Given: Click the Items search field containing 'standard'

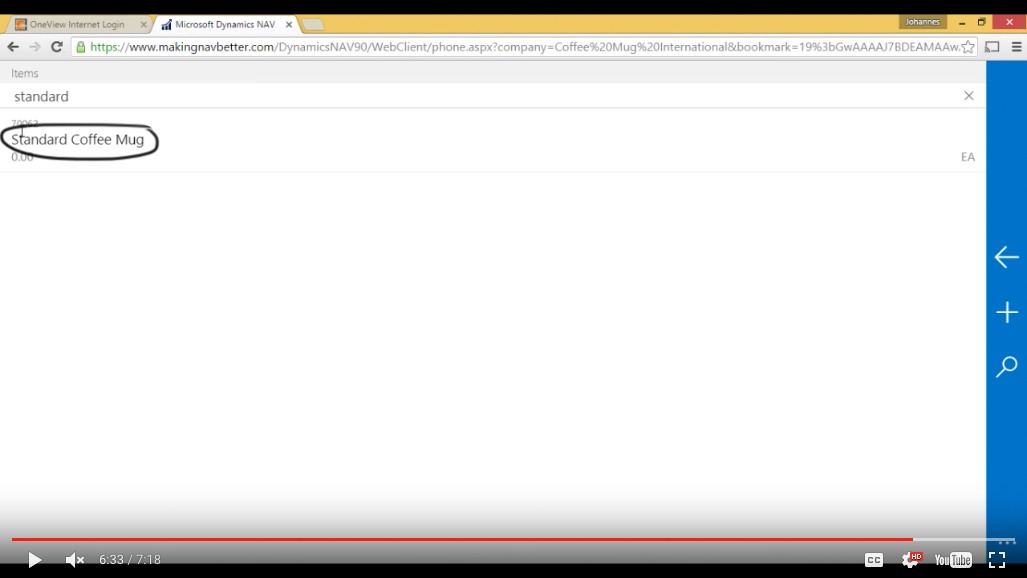Looking at the screenshot, I should click(480, 96).
